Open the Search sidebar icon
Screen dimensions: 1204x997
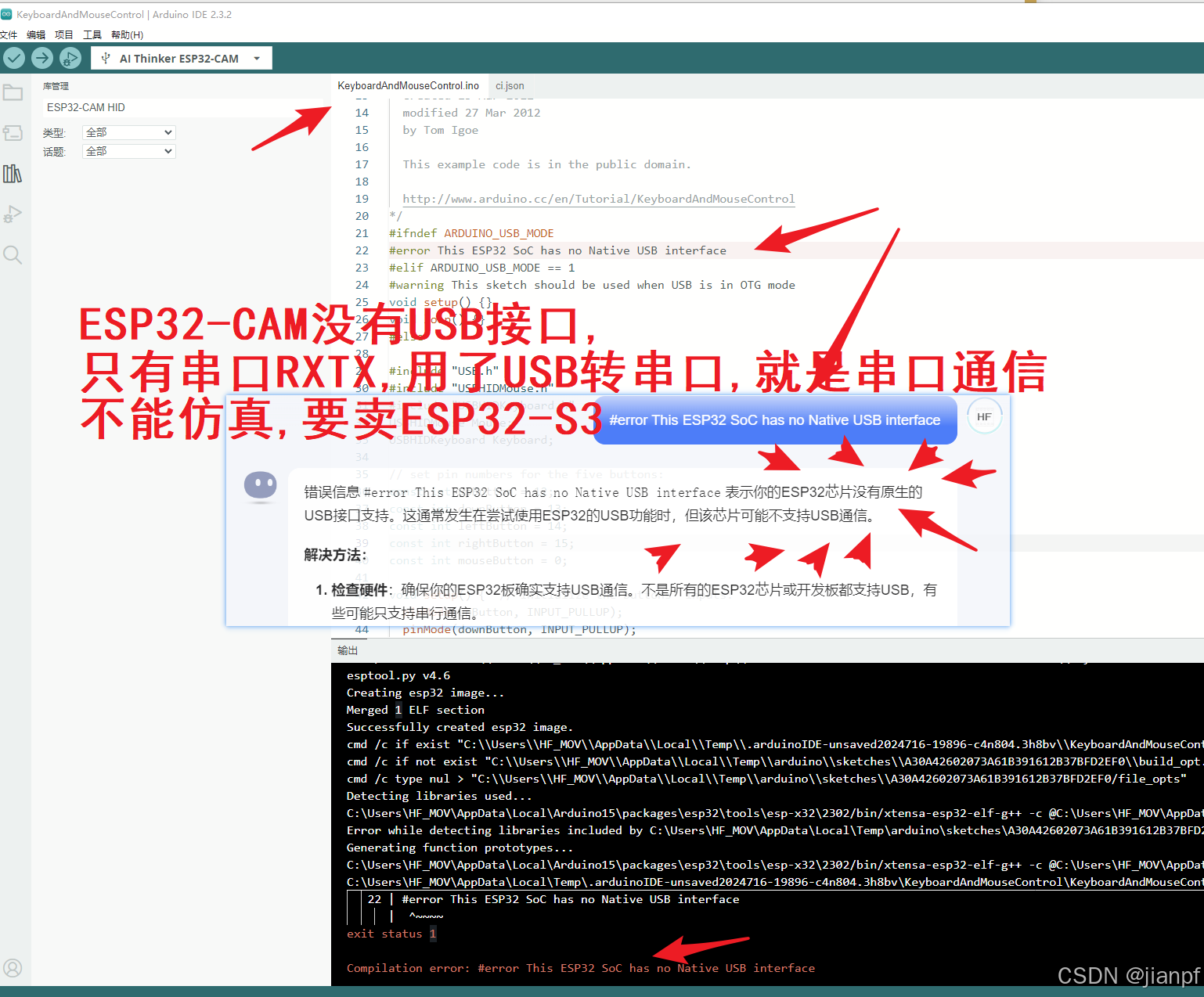[x=13, y=254]
